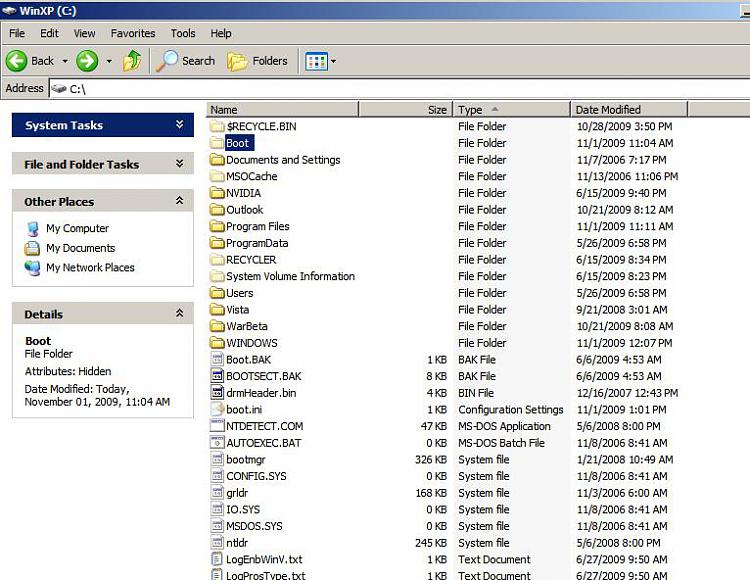
Task: Open the File menu
Action: tap(17, 33)
